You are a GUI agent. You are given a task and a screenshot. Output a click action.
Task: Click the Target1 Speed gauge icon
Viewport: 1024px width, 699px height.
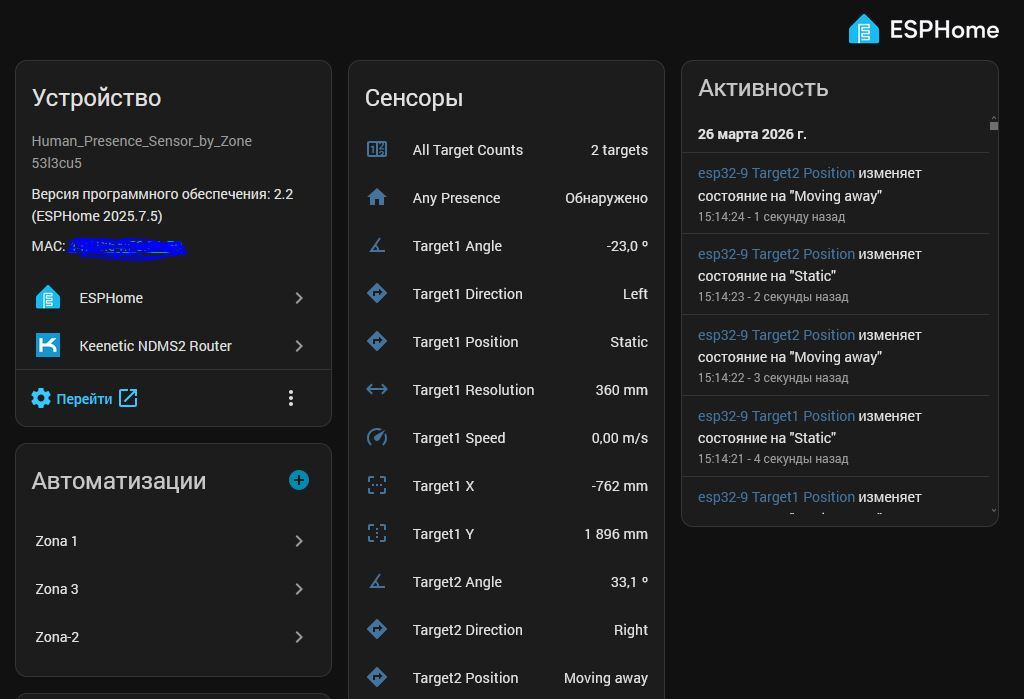[x=377, y=438]
